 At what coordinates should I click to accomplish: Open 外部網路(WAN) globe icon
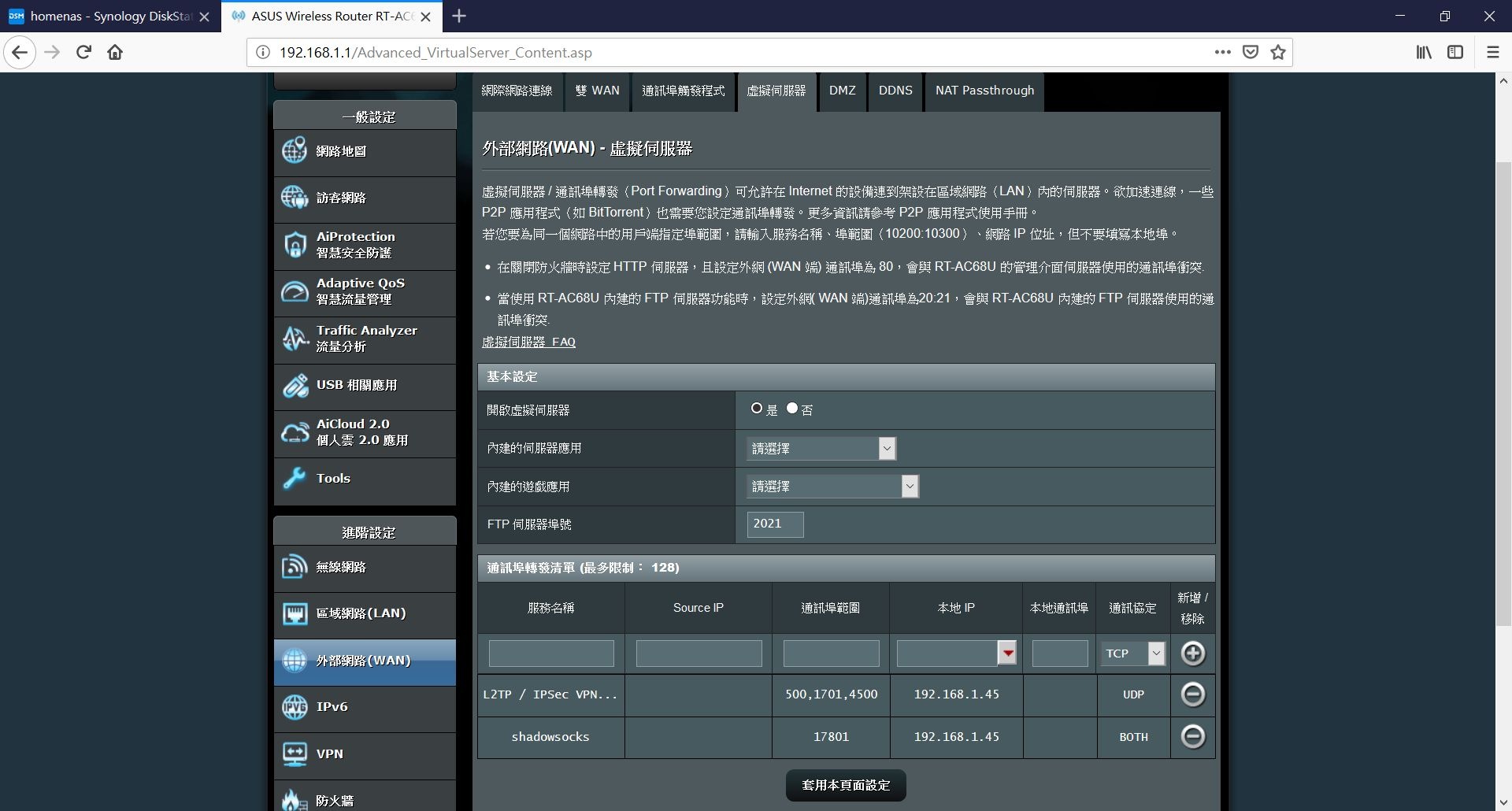tap(295, 661)
